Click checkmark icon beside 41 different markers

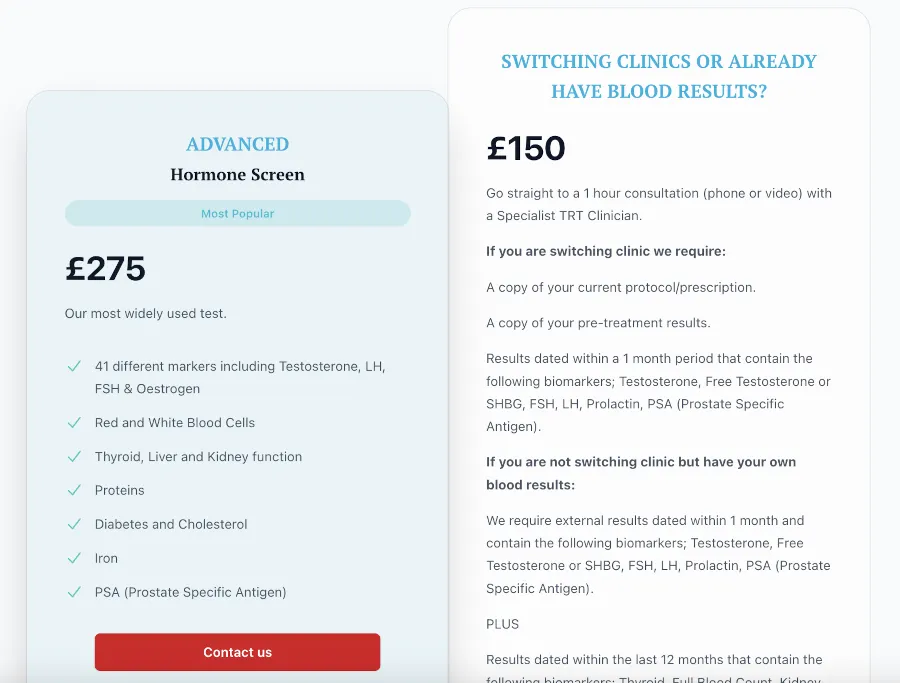point(74,366)
